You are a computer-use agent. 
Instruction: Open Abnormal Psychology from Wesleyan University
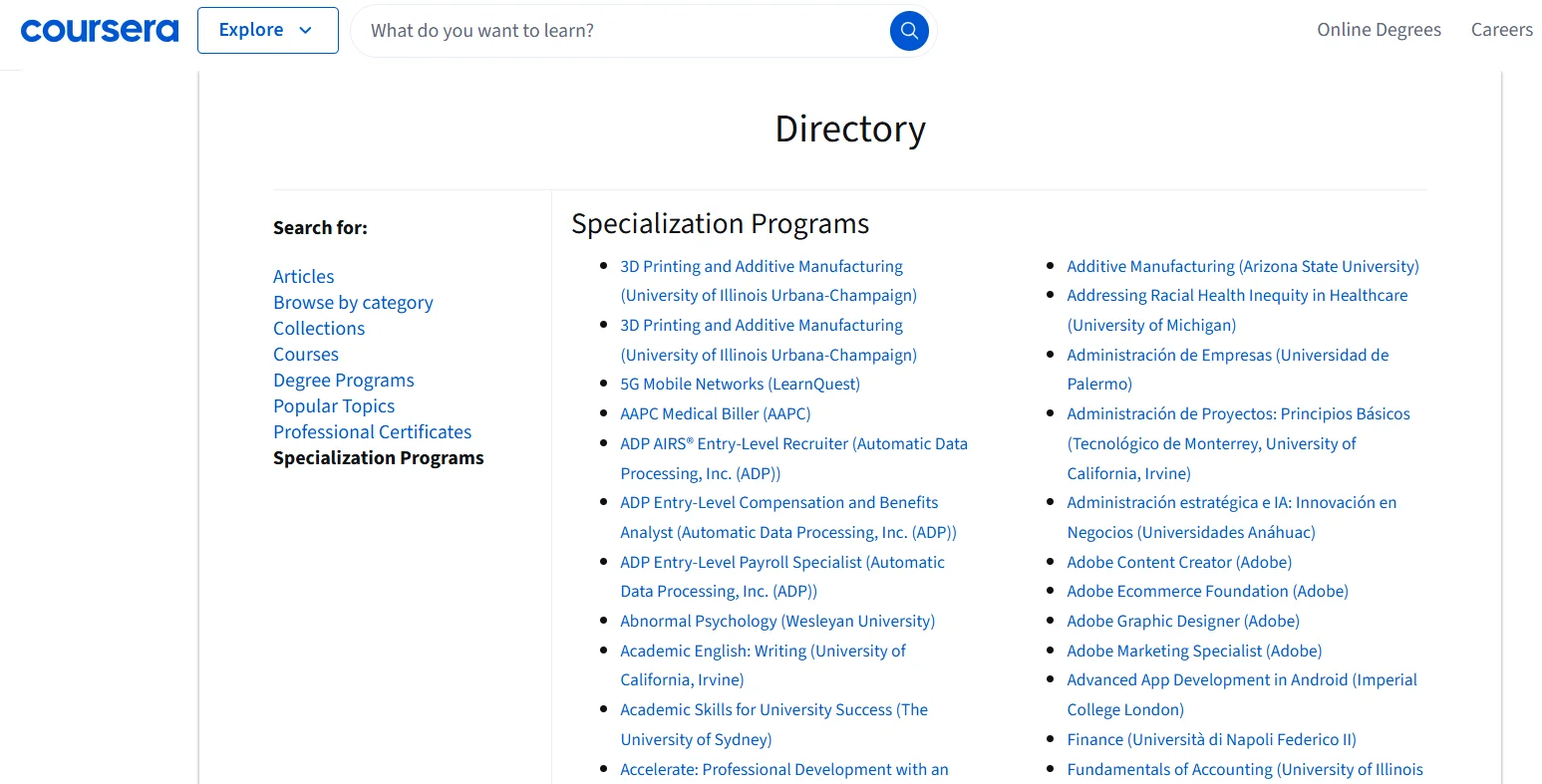[x=777, y=621]
